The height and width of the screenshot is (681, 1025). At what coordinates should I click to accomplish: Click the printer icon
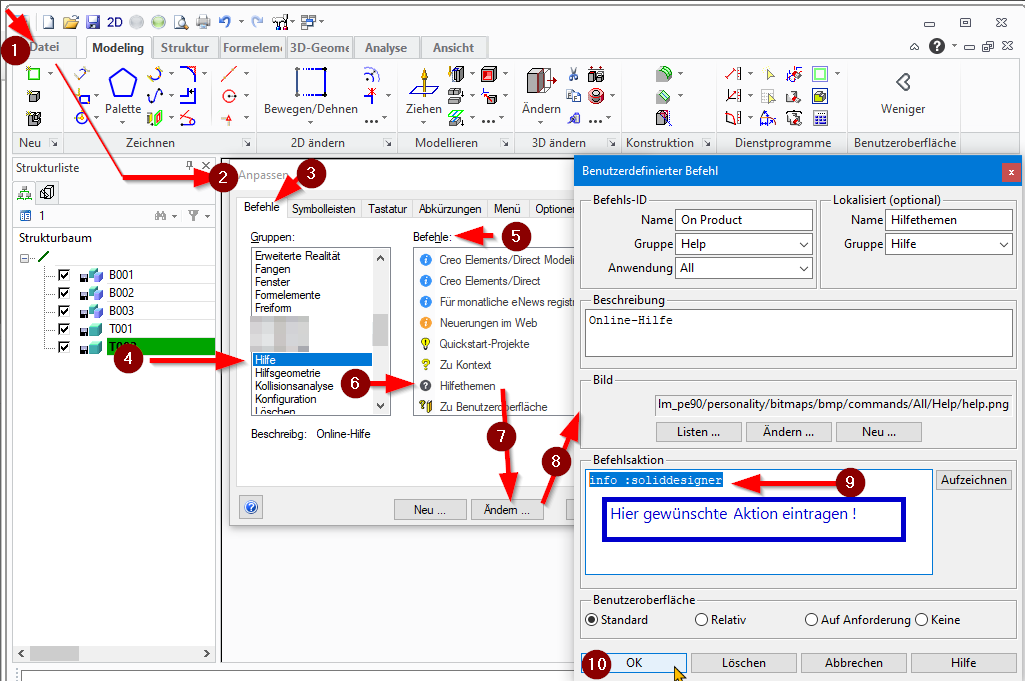point(203,22)
